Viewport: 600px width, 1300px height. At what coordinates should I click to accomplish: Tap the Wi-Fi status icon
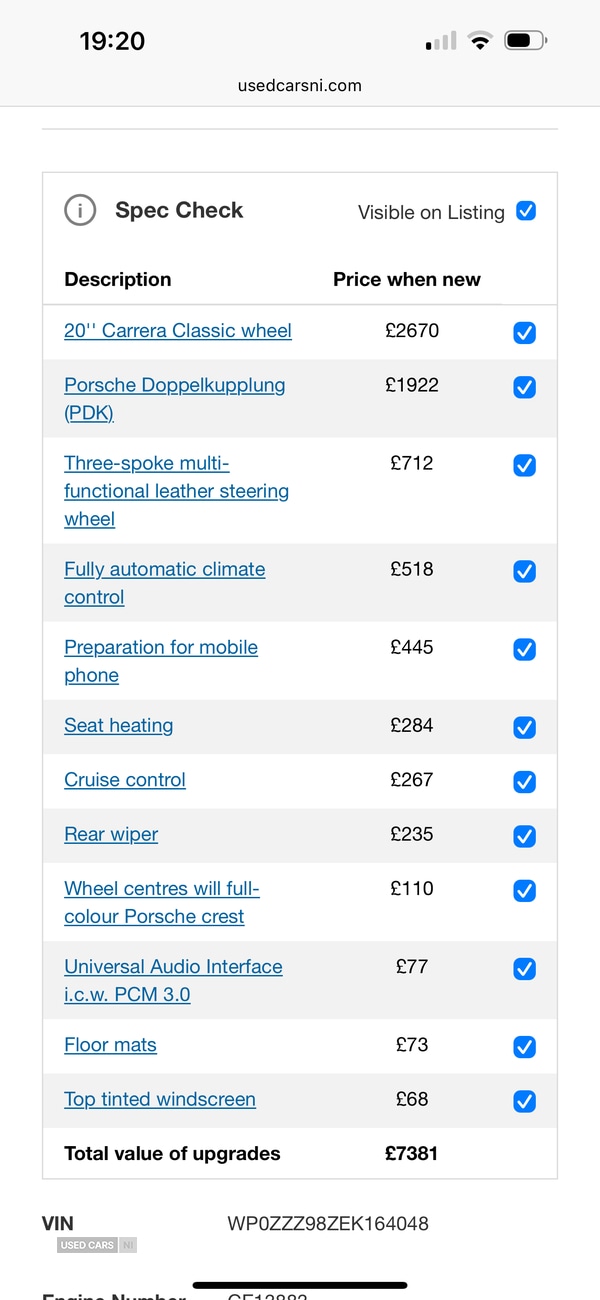(x=481, y=41)
